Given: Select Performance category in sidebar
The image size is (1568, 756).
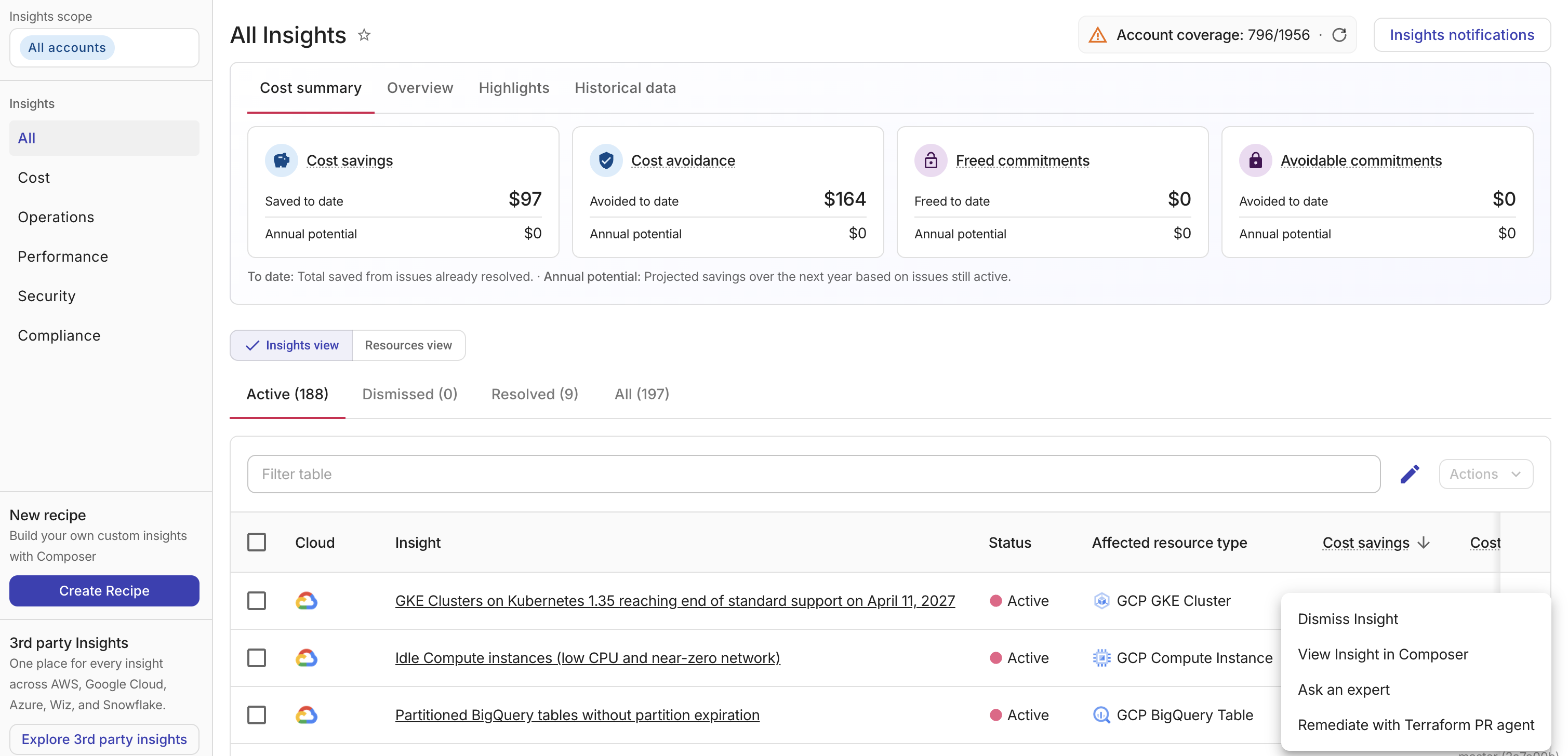Looking at the screenshot, I should (104, 256).
